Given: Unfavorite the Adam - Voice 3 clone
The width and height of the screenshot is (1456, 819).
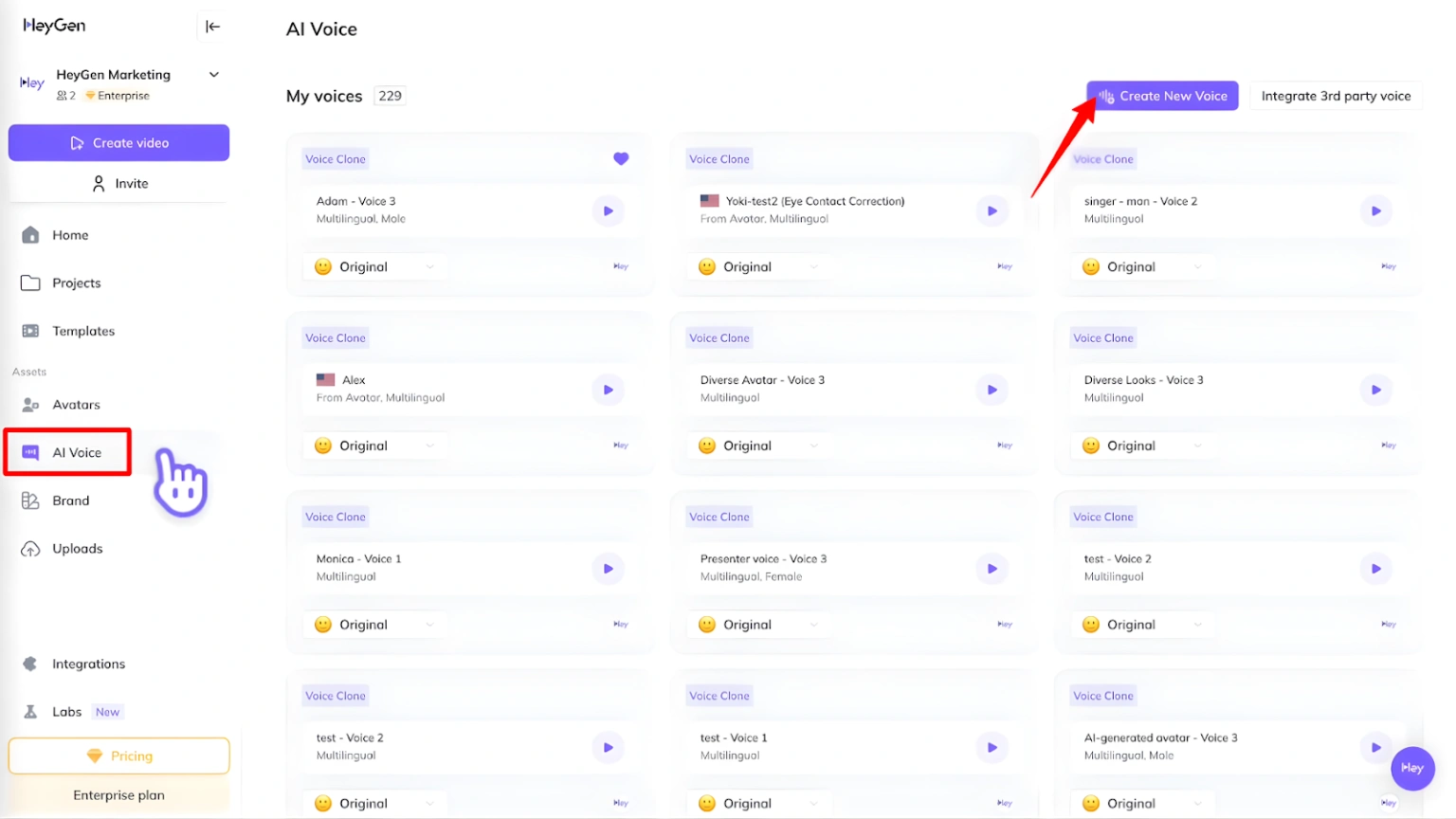Looking at the screenshot, I should pos(621,159).
